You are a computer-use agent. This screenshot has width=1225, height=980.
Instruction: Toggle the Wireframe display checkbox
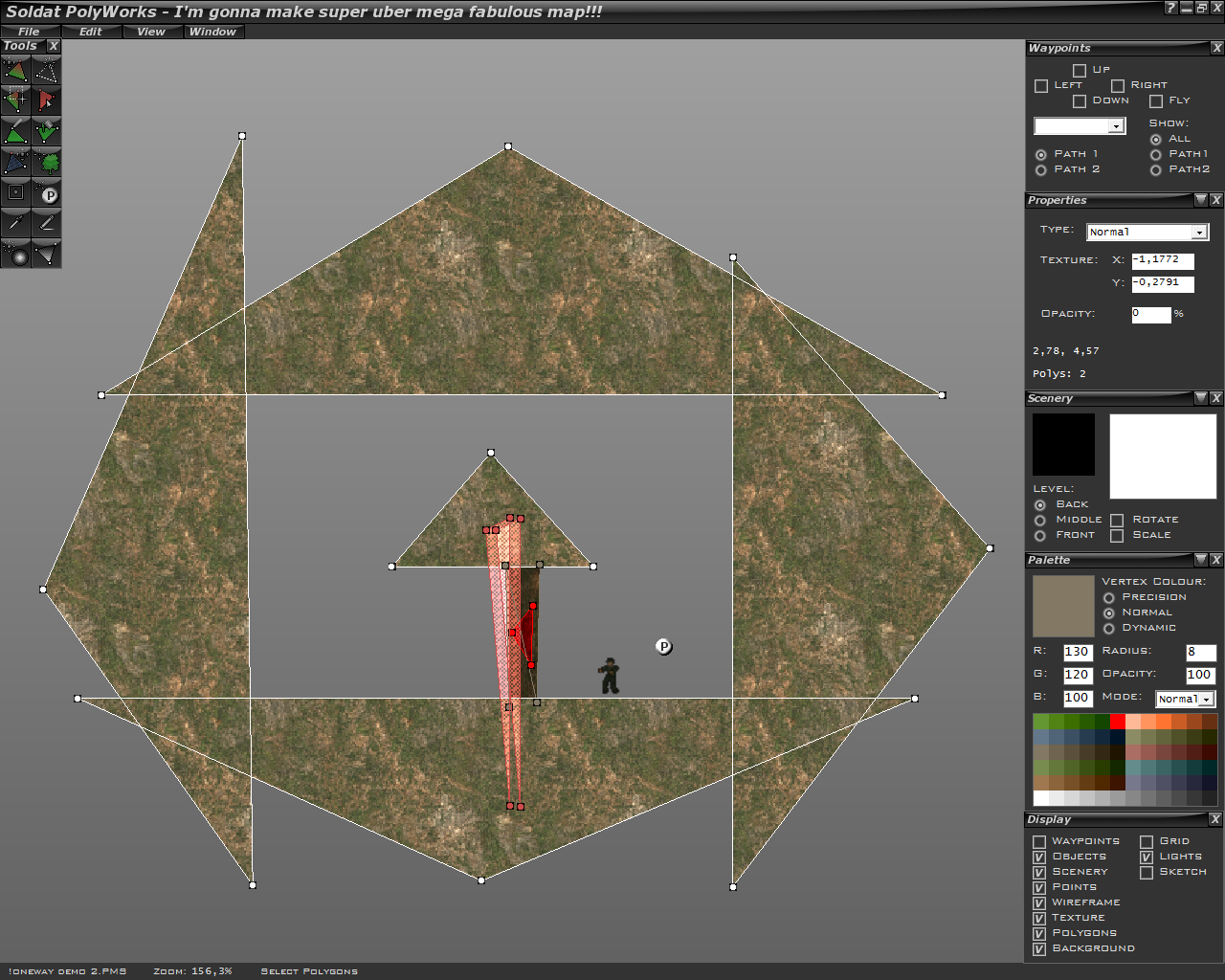[1039, 903]
